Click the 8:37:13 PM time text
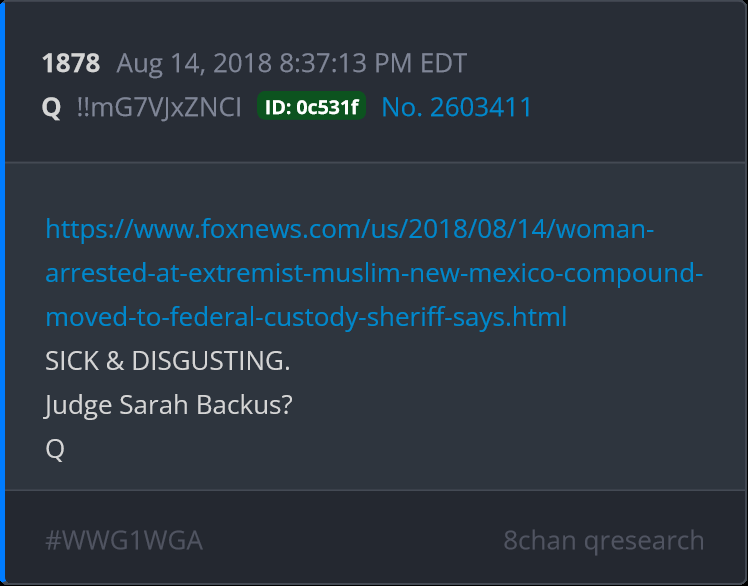Image resolution: width=748 pixels, height=586 pixels. pyautogui.click(x=346, y=63)
